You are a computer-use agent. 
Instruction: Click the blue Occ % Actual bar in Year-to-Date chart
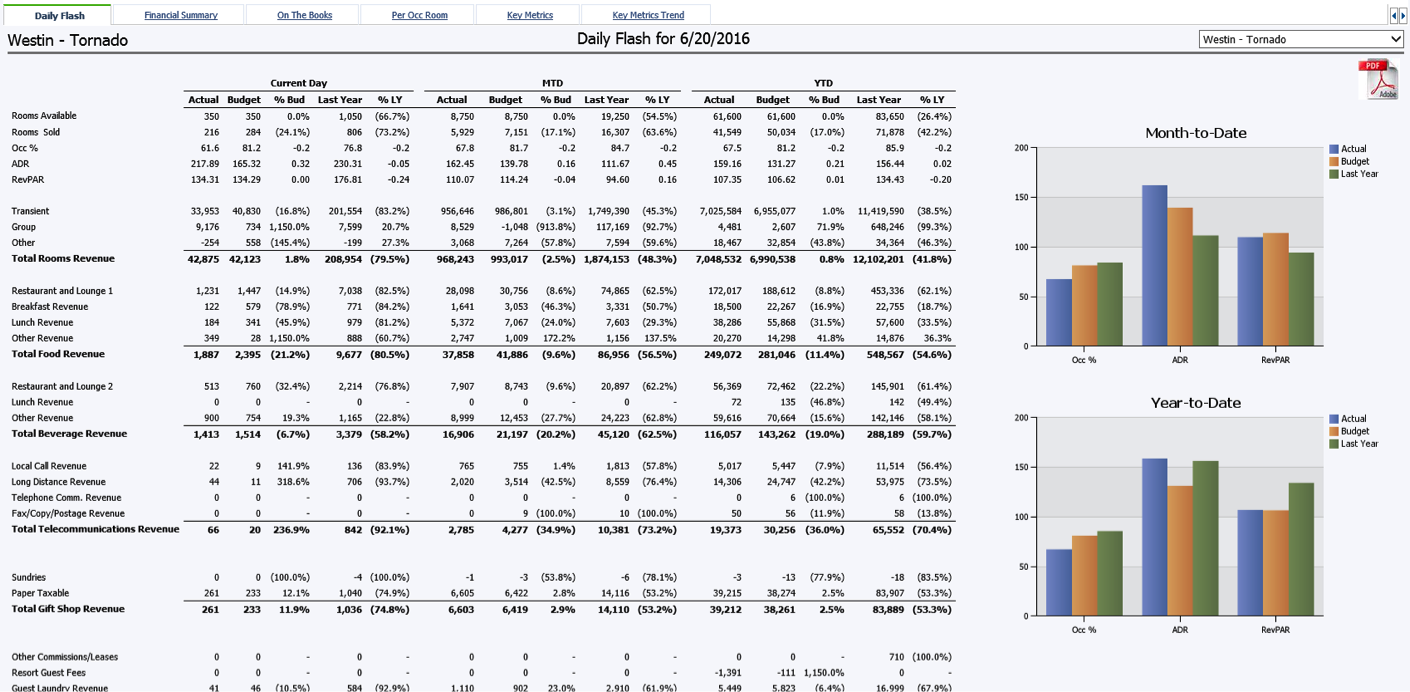tap(1059, 582)
